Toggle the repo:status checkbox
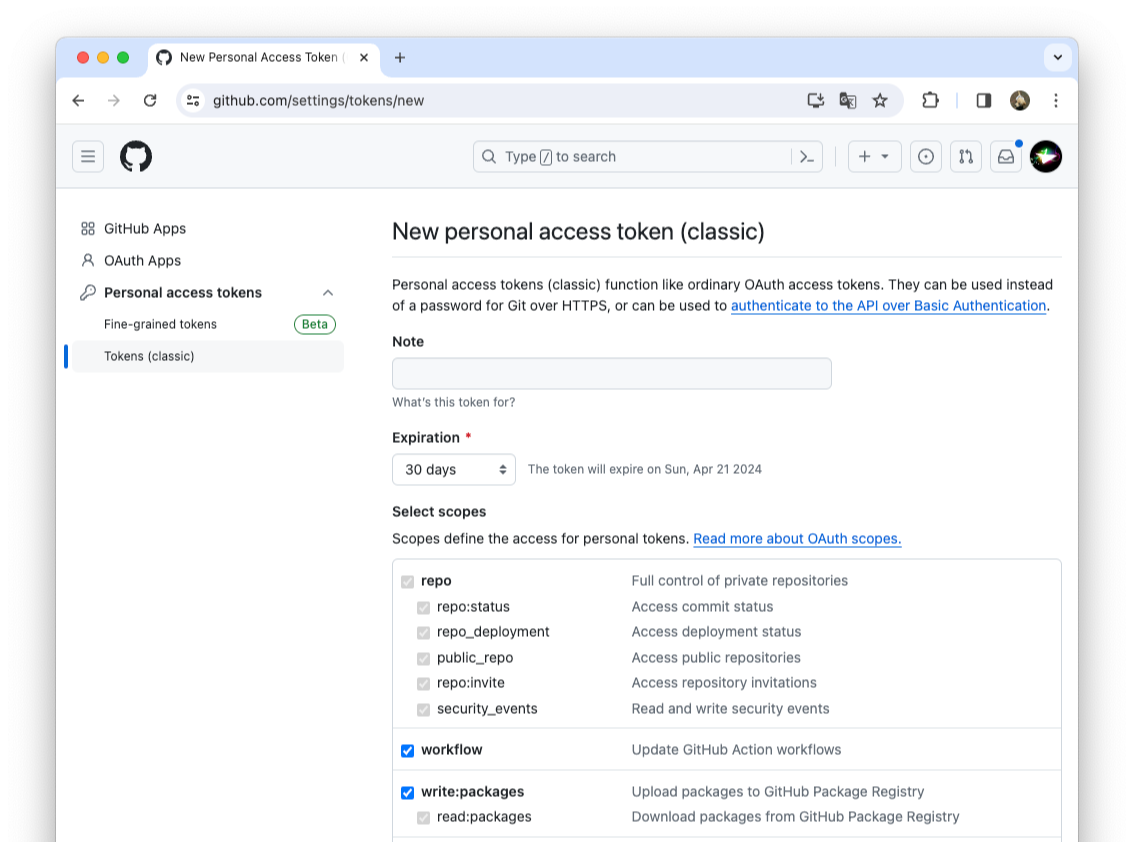Image resolution: width=1134 pixels, height=842 pixels. 423,608
